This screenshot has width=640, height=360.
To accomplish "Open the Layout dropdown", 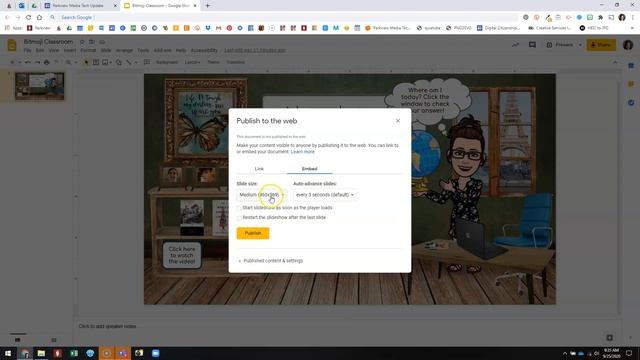I will pyautogui.click(x=192, y=62).
